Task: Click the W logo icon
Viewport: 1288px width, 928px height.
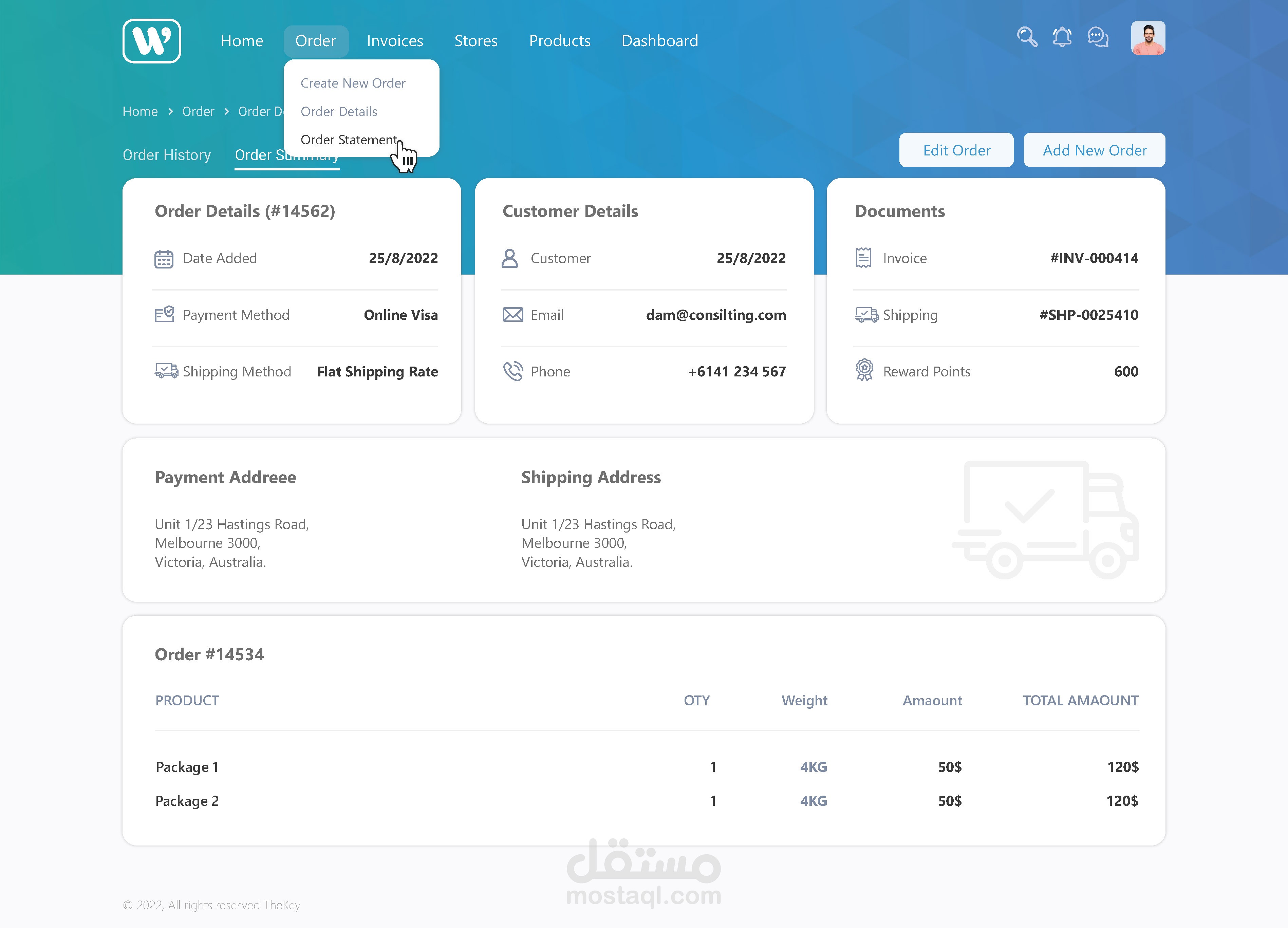Action: tap(152, 41)
